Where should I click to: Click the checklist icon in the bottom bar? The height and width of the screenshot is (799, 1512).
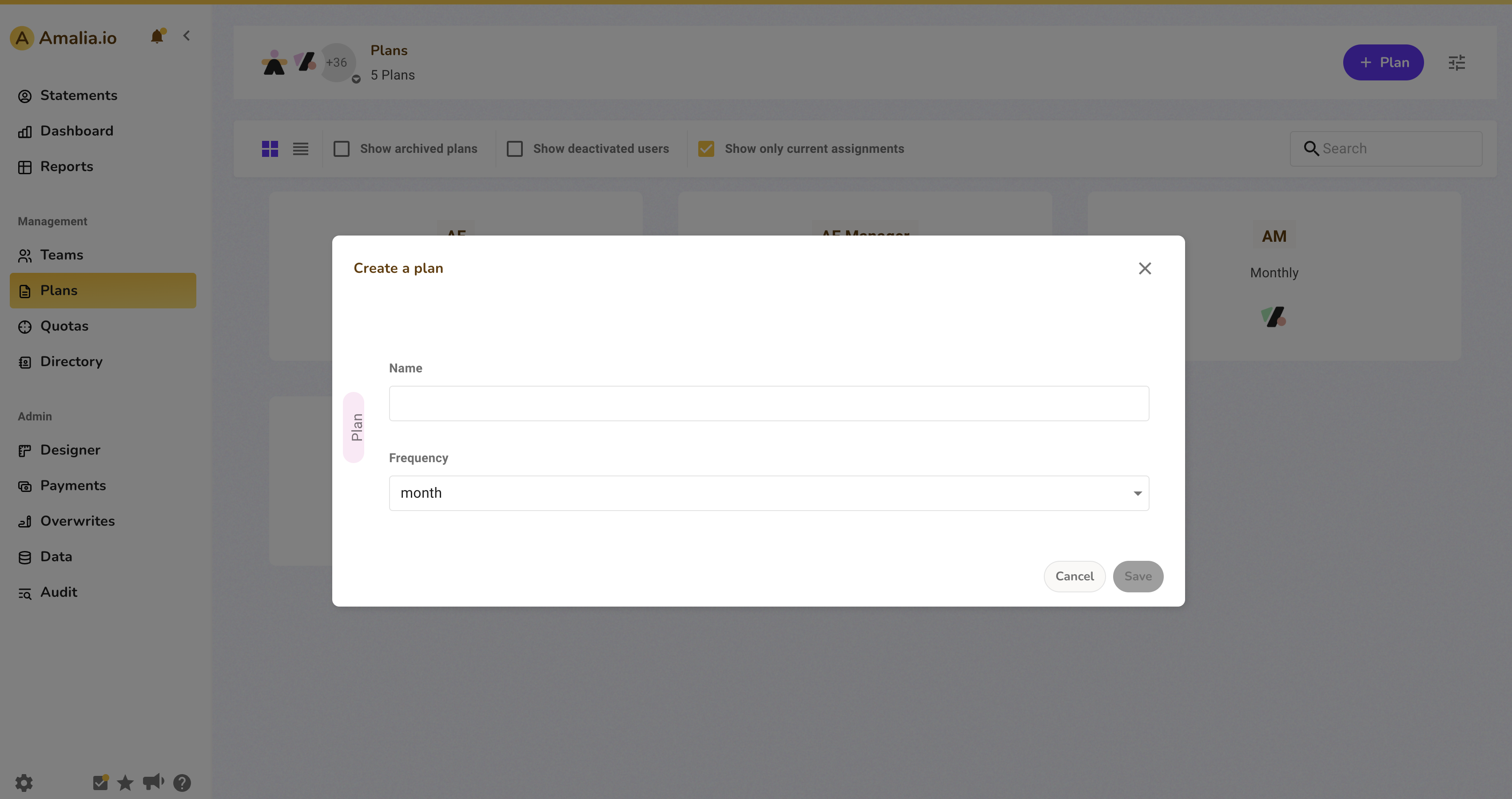[x=100, y=782]
